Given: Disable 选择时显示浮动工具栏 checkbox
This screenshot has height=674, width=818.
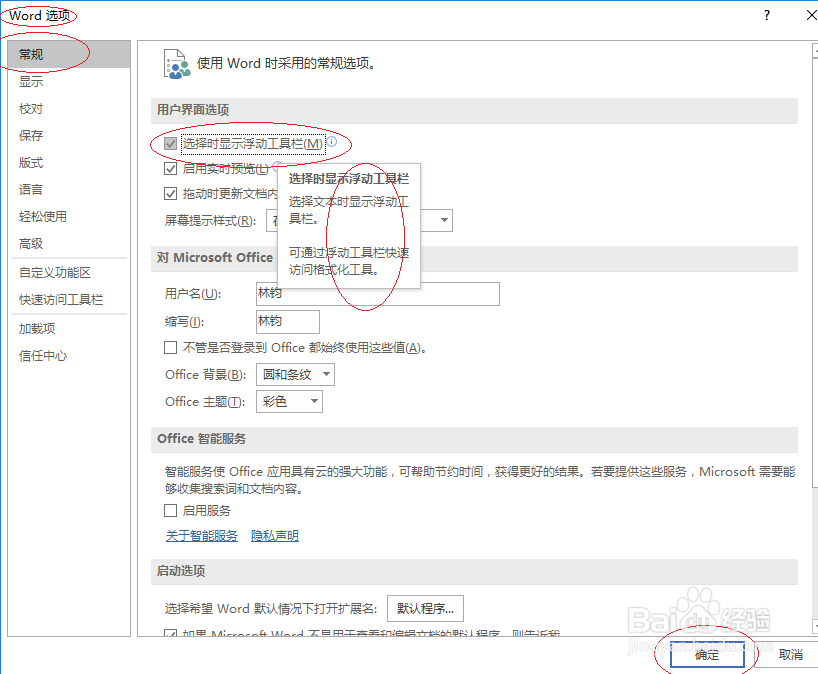Looking at the screenshot, I should [169, 143].
